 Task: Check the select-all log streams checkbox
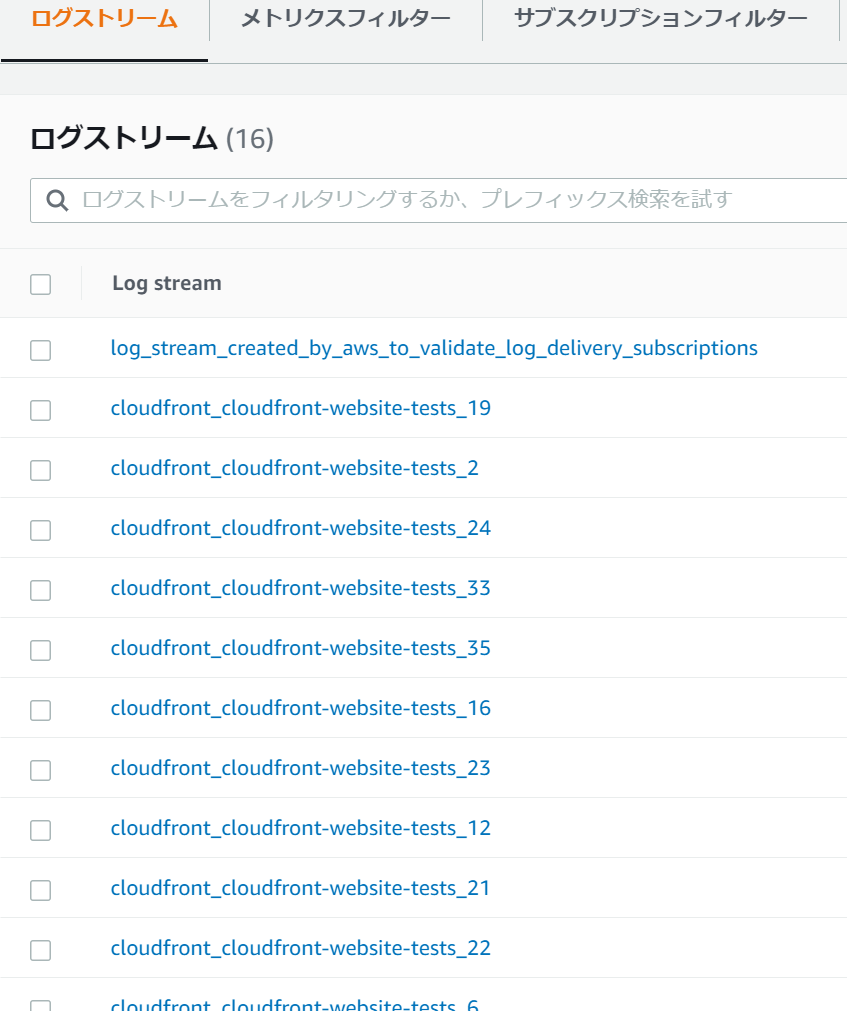coord(40,284)
